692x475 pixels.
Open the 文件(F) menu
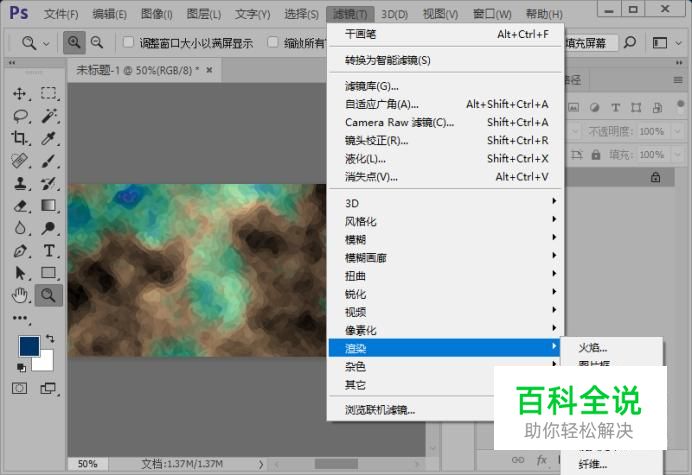pyautogui.click(x=61, y=14)
